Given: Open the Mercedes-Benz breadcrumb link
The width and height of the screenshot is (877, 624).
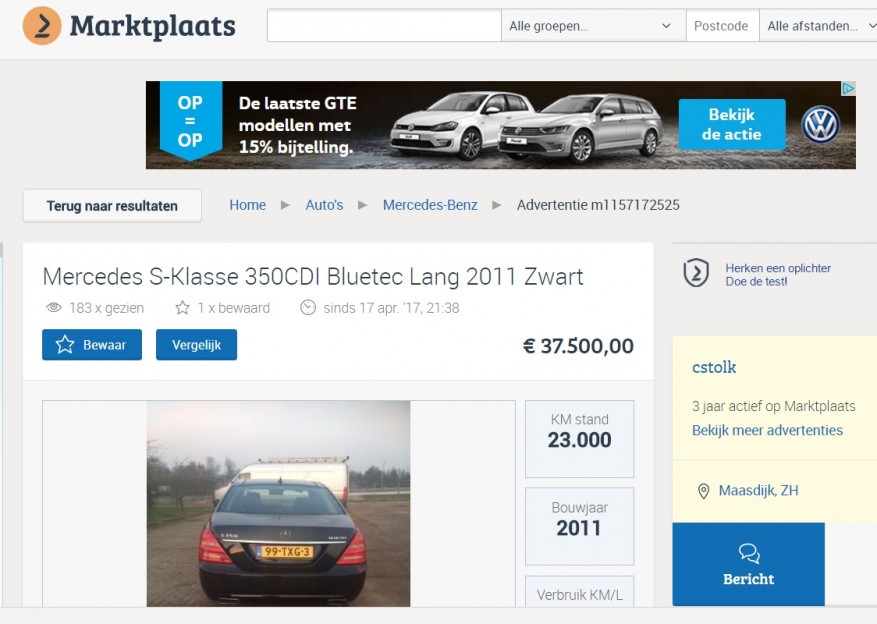Looking at the screenshot, I should (x=430, y=205).
